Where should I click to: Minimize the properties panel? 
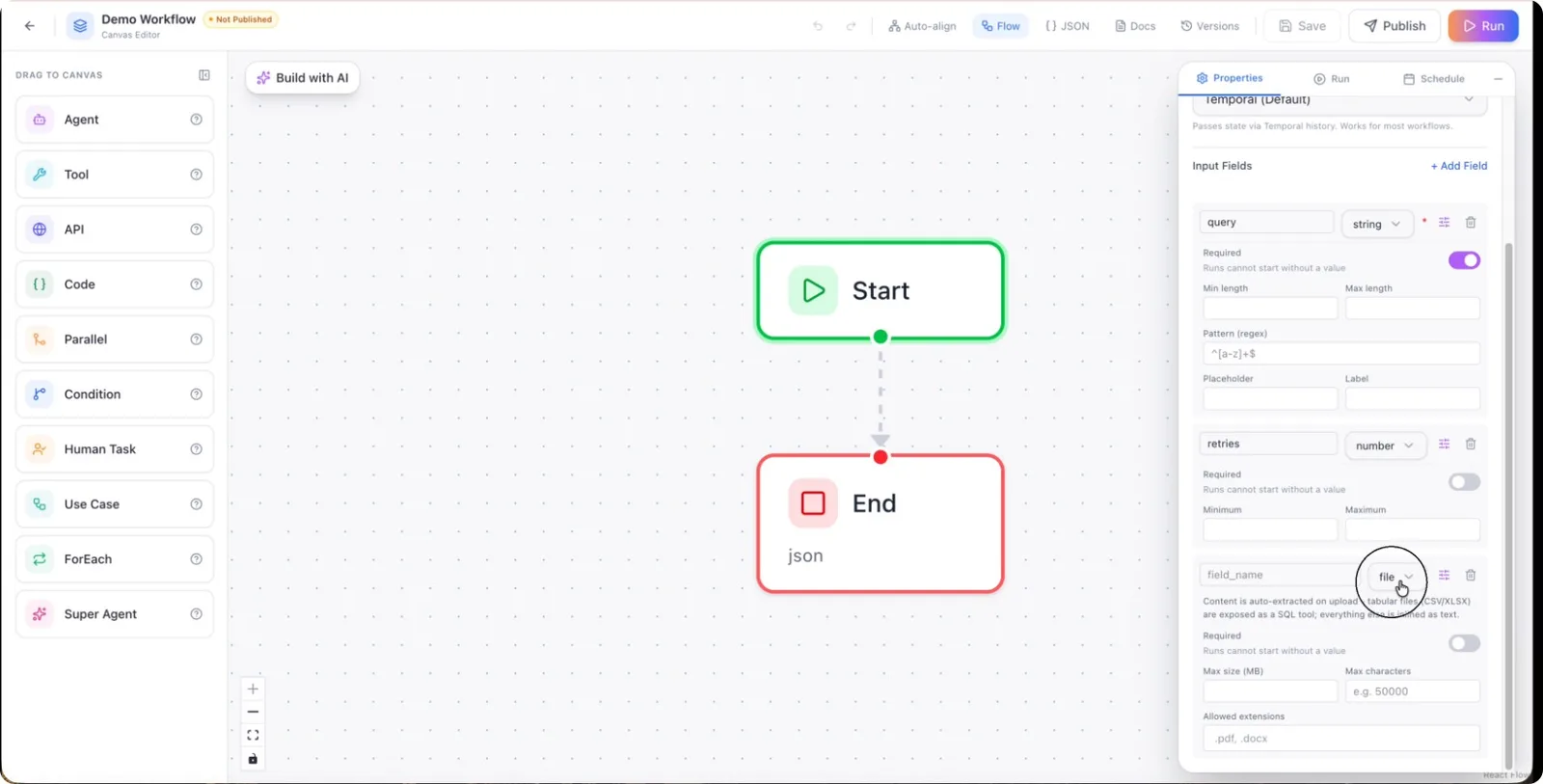point(1498,79)
